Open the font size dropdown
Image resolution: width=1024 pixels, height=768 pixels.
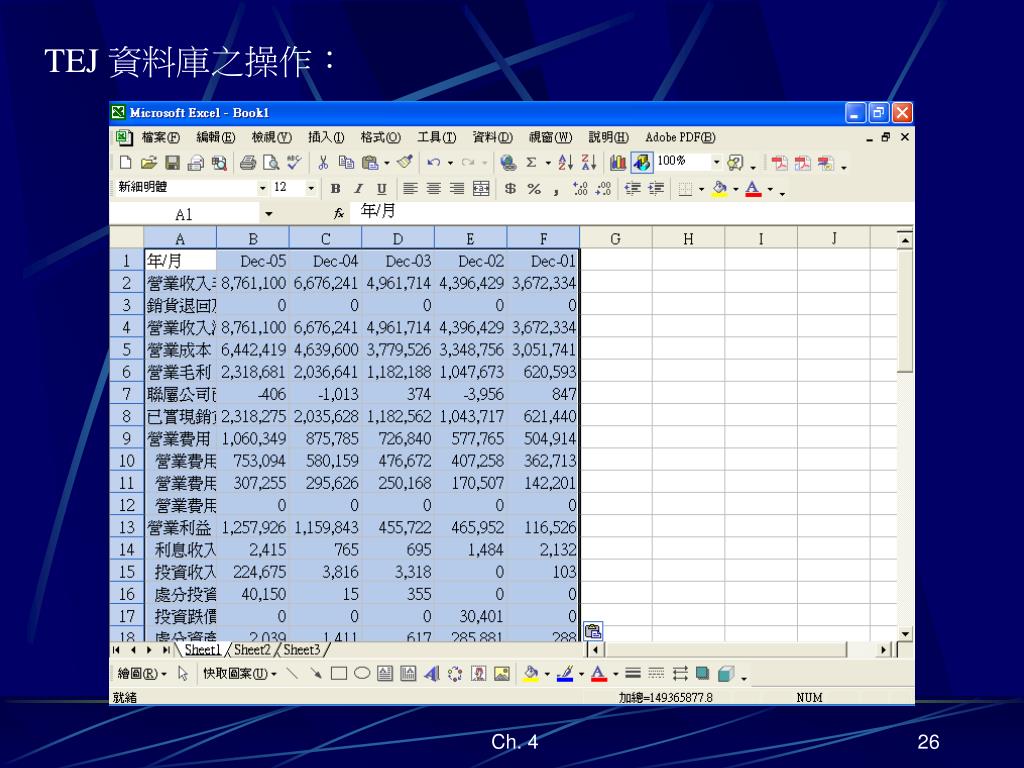(311, 188)
